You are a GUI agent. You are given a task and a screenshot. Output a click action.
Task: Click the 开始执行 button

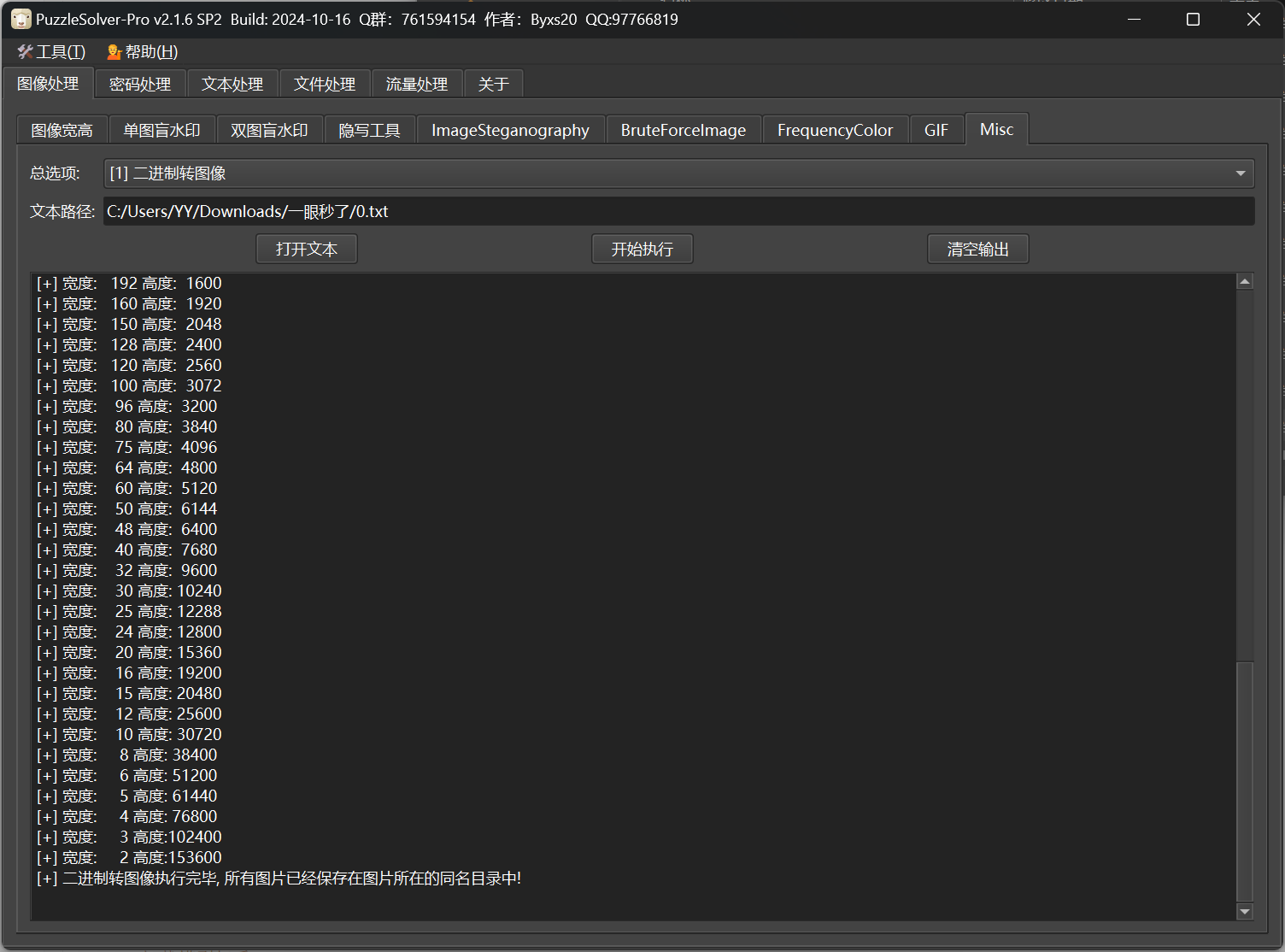[x=642, y=249]
